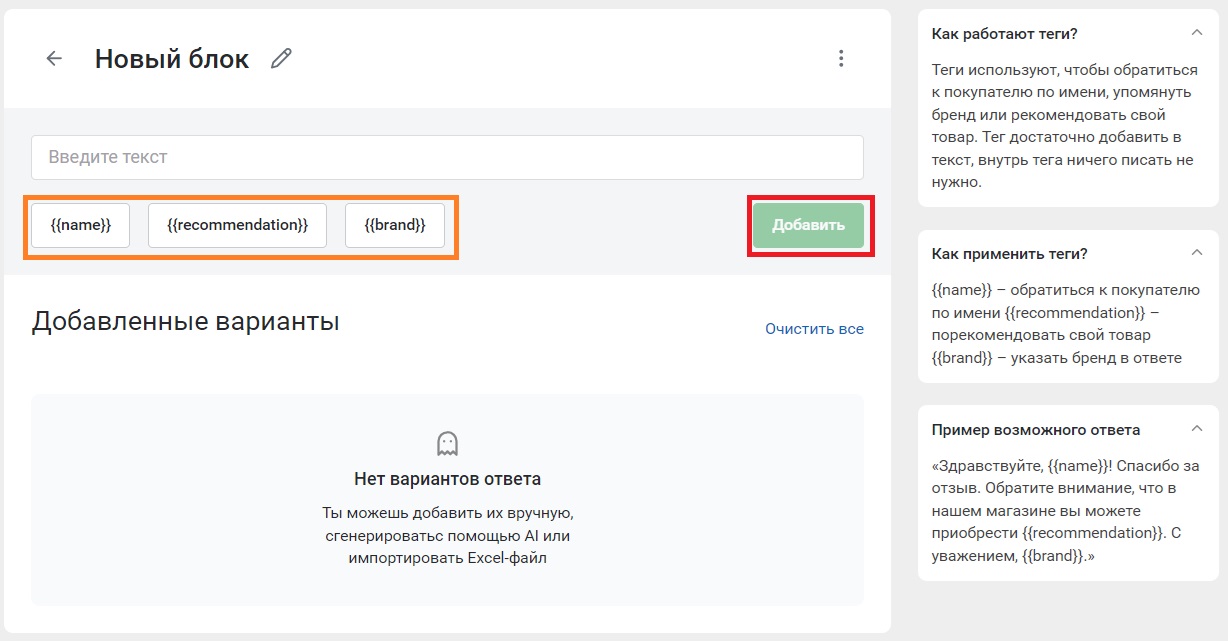
Task: Click example text starting 'Здравствуйте, {{name}}!'
Action: (x=1065, y=511)
